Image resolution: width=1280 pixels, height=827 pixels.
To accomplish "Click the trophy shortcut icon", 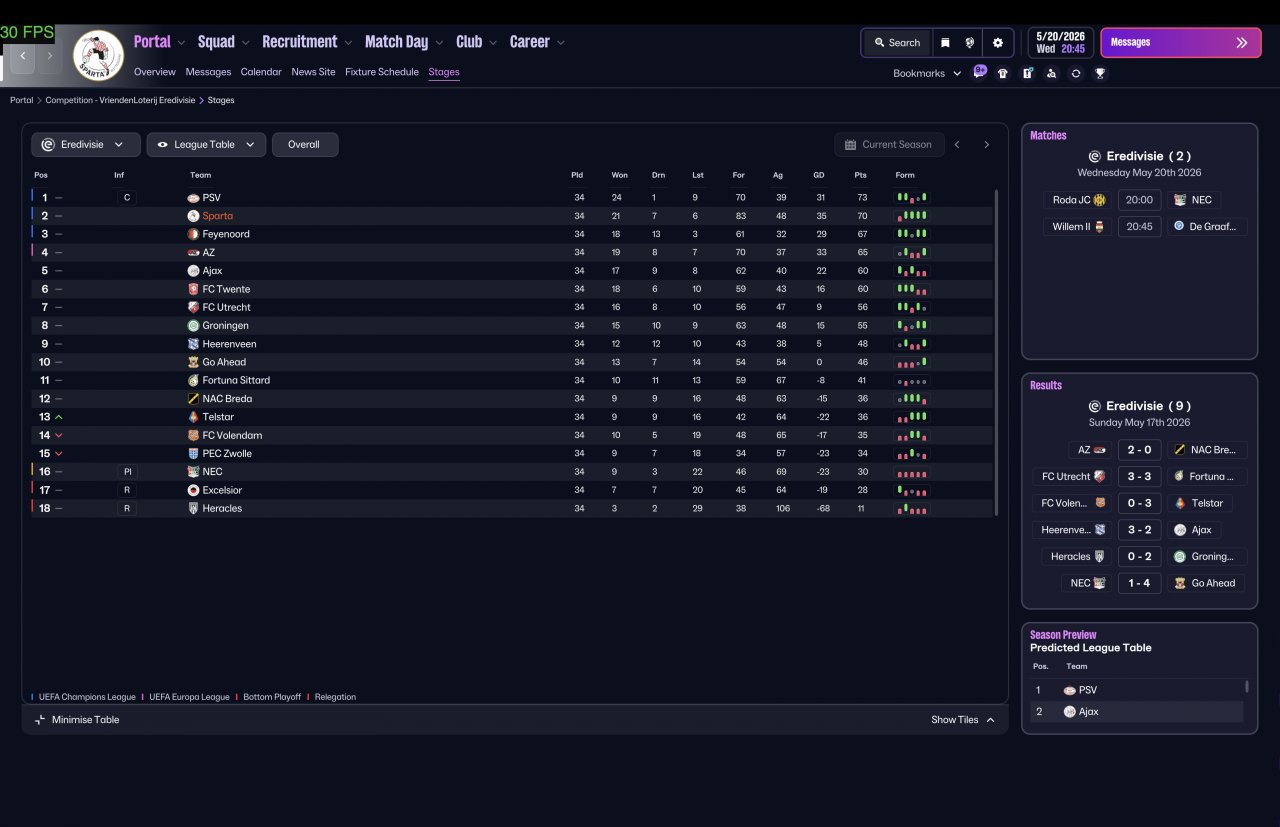I will click(1100, 73).
